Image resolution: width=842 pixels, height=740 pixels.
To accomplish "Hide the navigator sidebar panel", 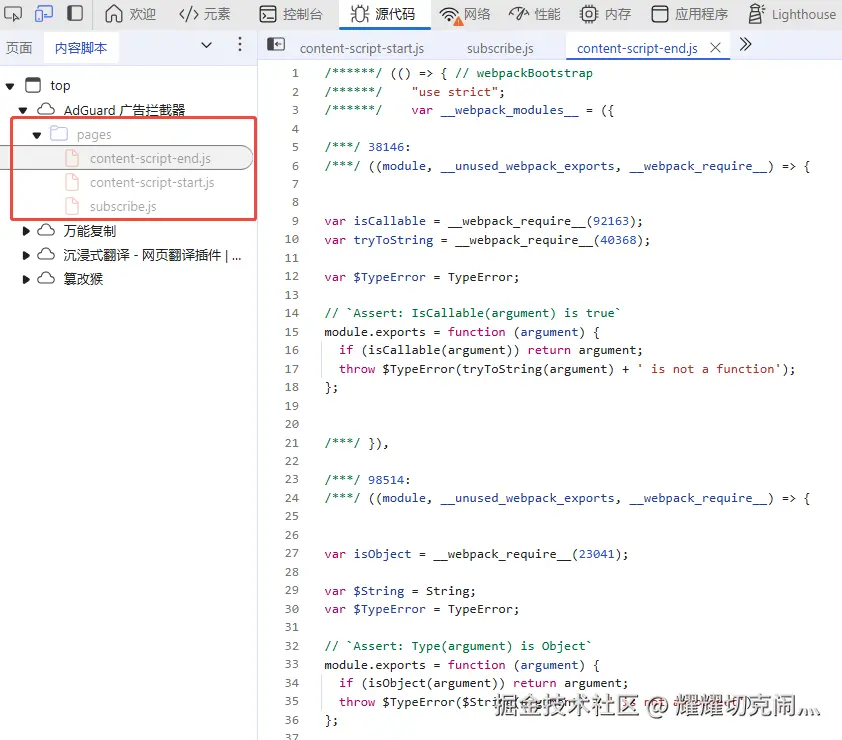I will coord(275,44).
